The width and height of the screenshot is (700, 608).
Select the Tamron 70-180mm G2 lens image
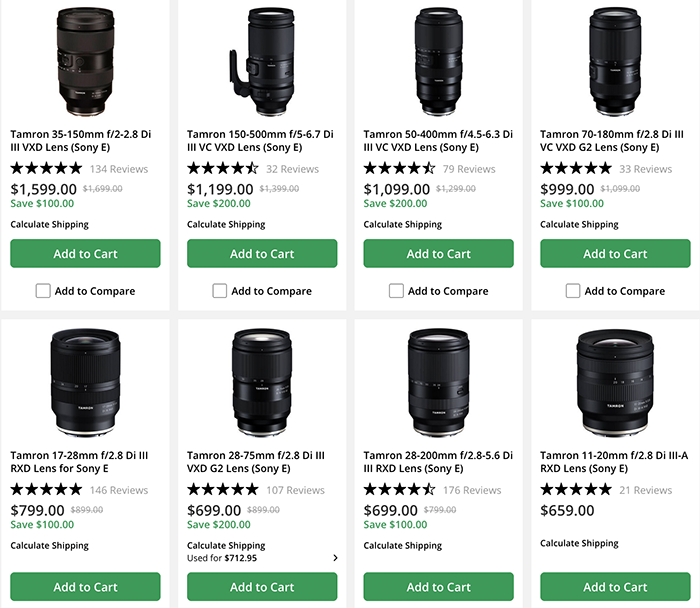[x=614, y=60]
